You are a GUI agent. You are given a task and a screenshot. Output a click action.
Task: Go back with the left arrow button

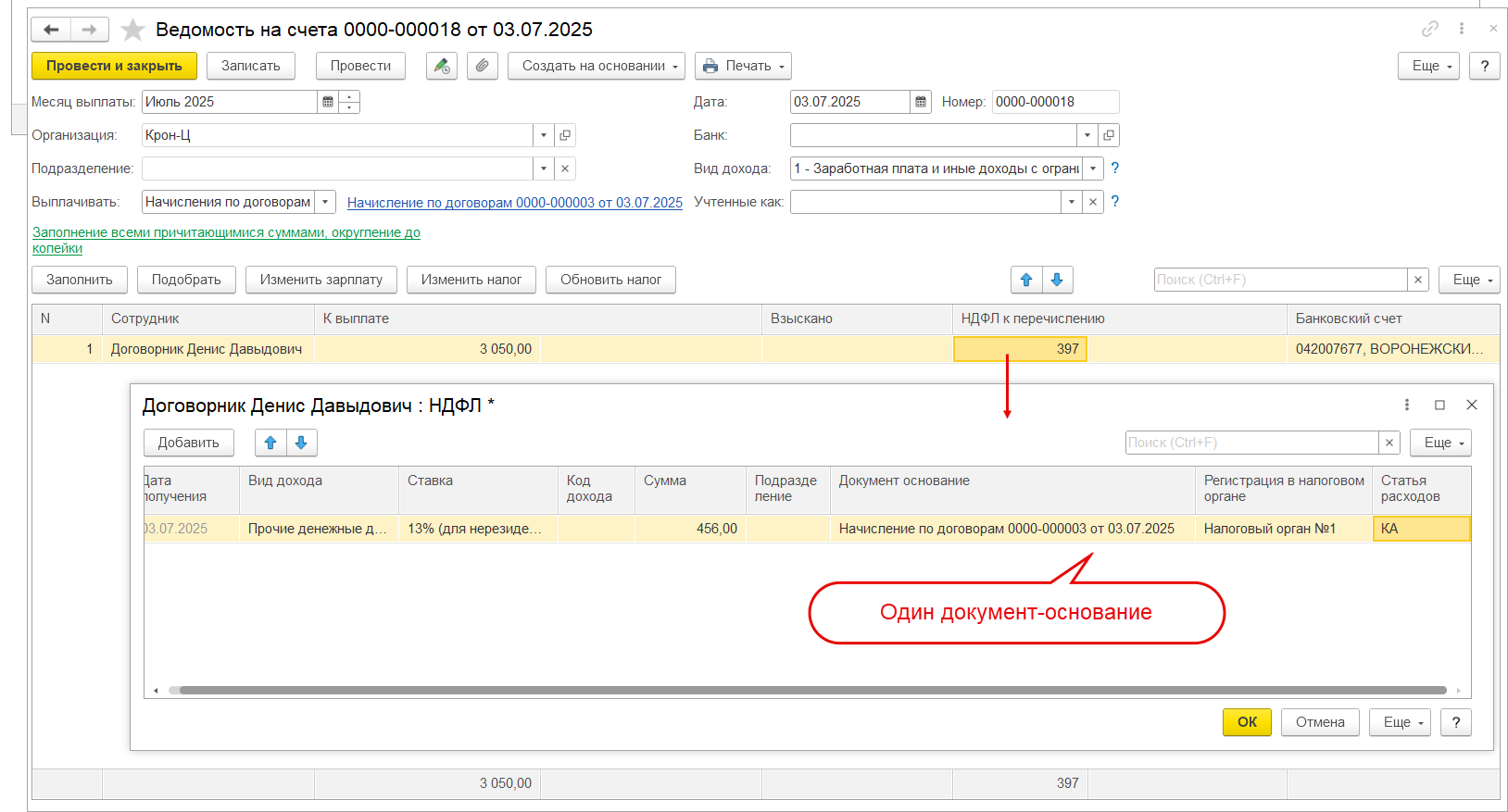51,30
